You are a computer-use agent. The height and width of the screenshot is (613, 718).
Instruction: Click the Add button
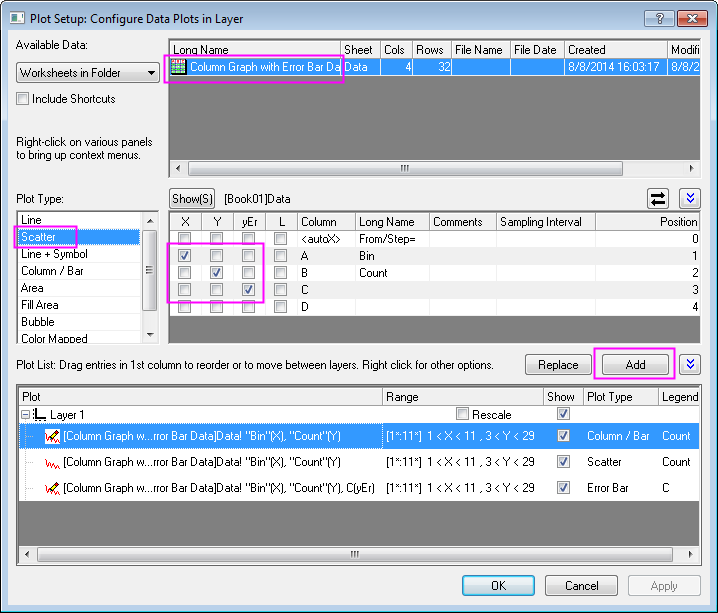pyautogui.click(x=635, y=364)
